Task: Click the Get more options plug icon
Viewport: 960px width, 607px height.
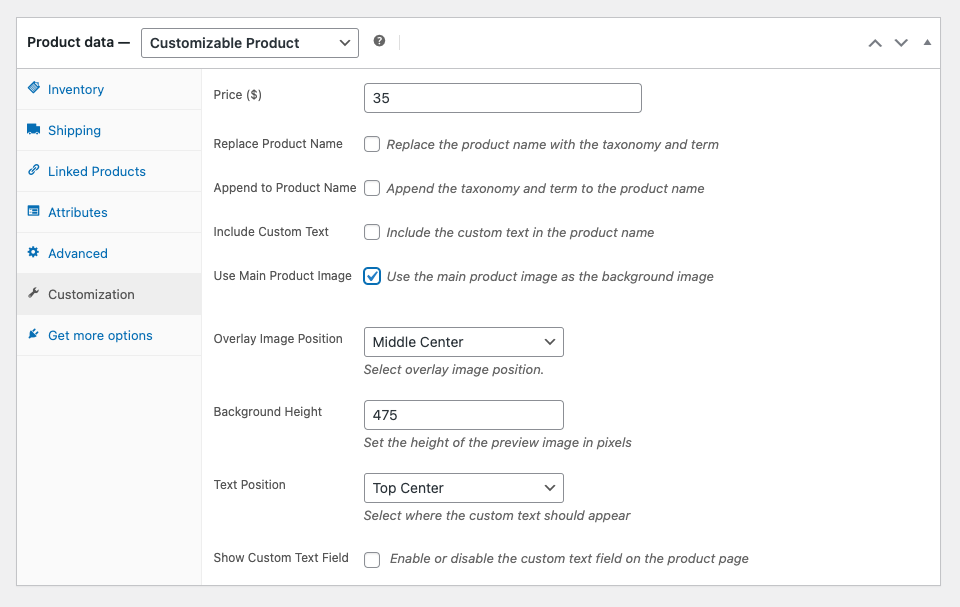Action: point(34,335)
